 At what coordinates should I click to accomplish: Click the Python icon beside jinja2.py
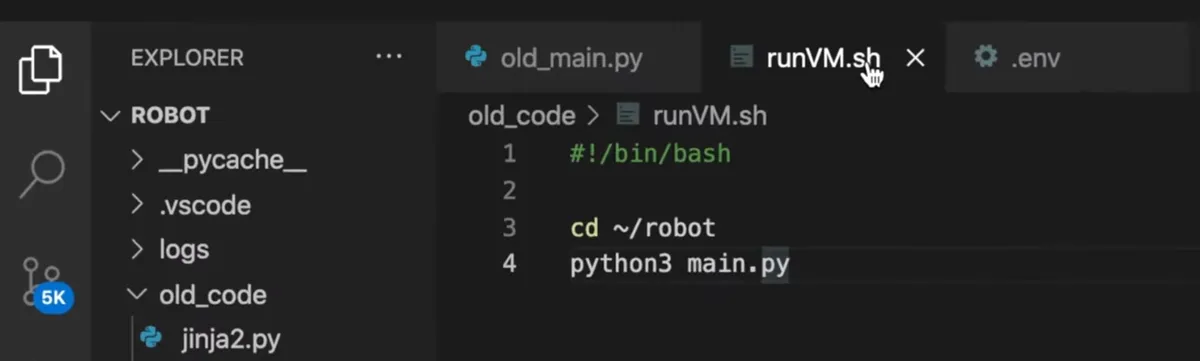pos(151,337)
